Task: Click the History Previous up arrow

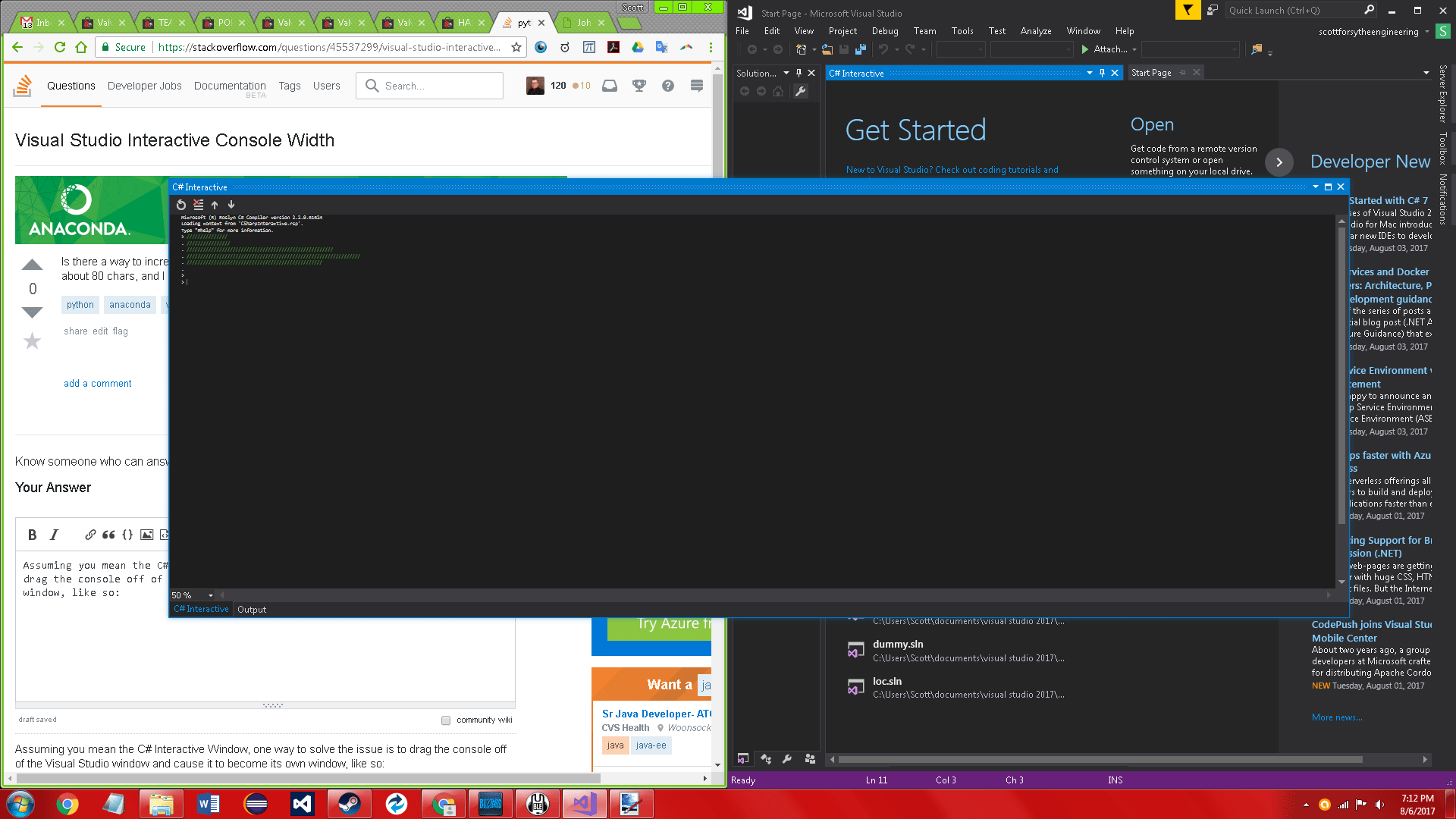Action: tap(215, 205)
